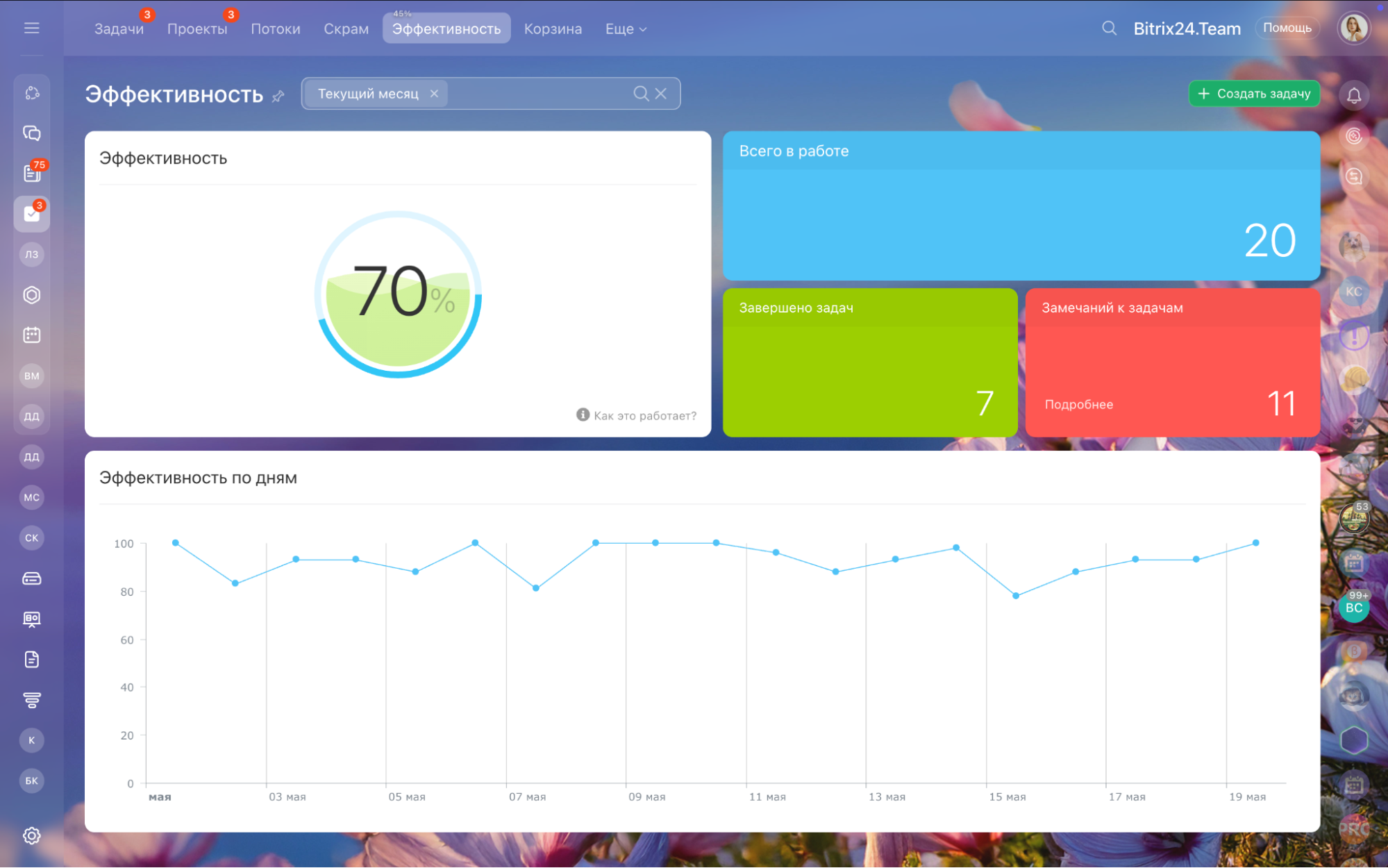Open the Корзина tab

(x=553, y=29)
